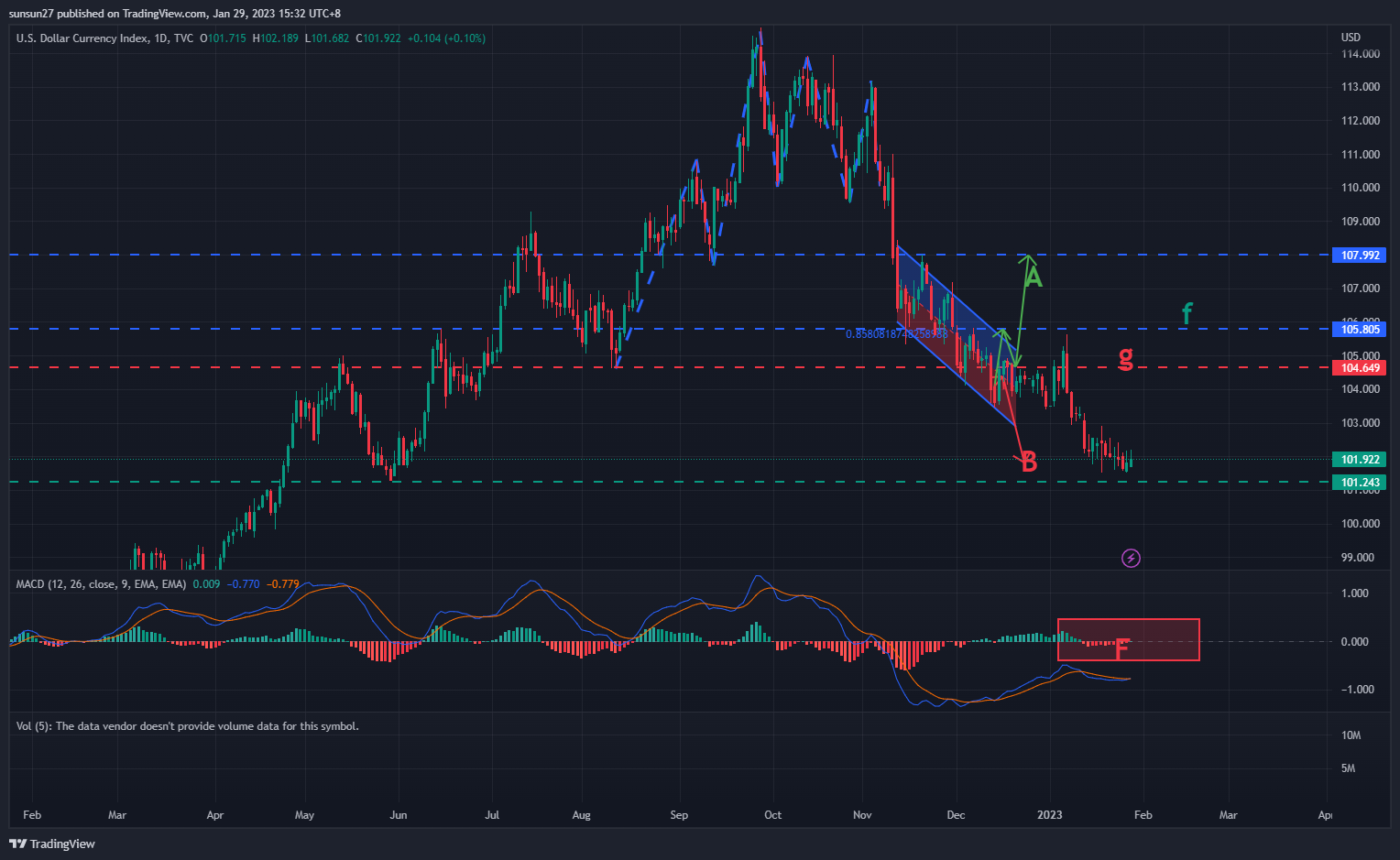
Task: Select the green A target label
Action: pyautogui.click(x=1033, y=277)
